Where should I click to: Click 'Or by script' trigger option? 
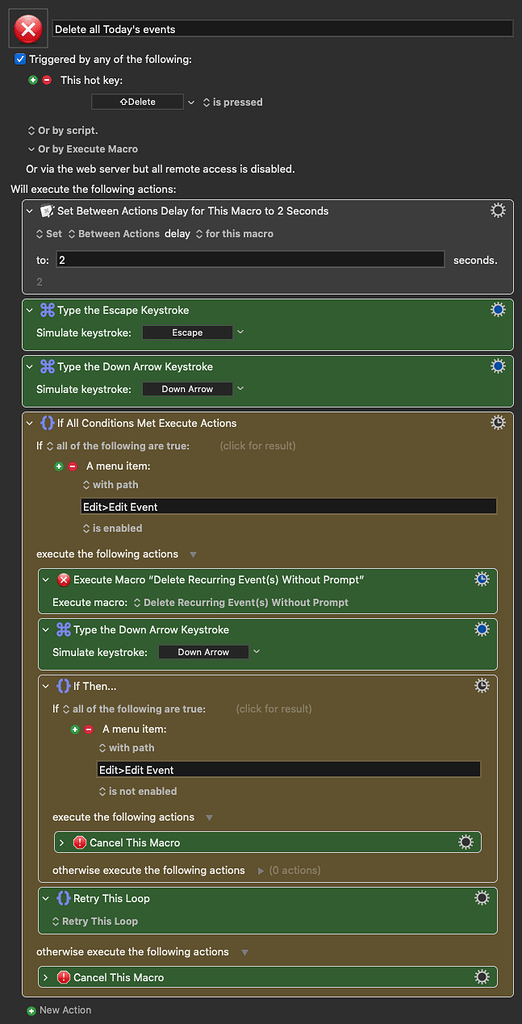(63, 131)
